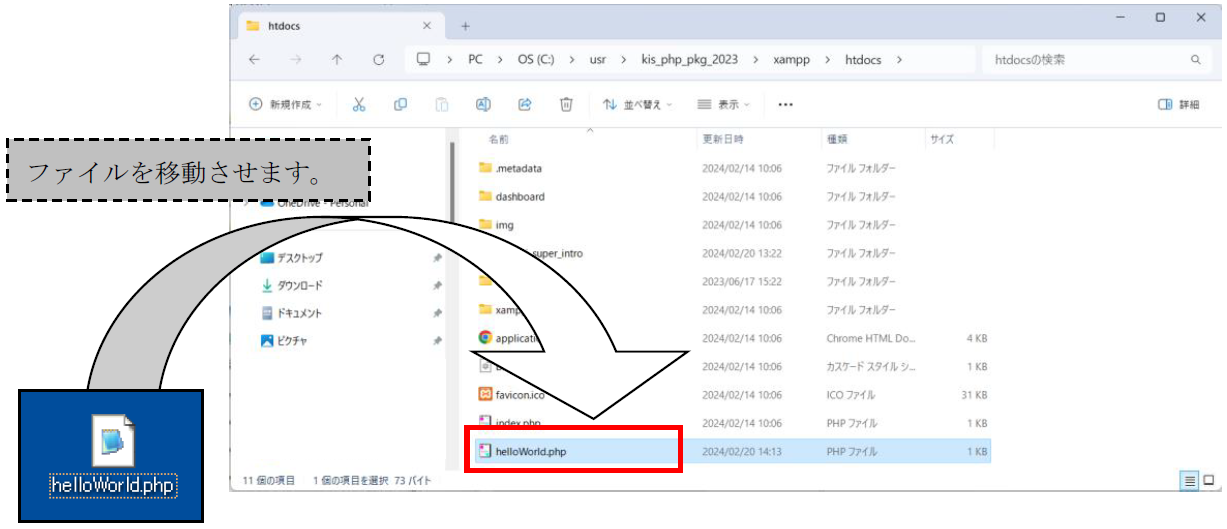Switch to large icons view in status bar
This screenshot has height=529, width=1227.
[x=1210, y=481]
